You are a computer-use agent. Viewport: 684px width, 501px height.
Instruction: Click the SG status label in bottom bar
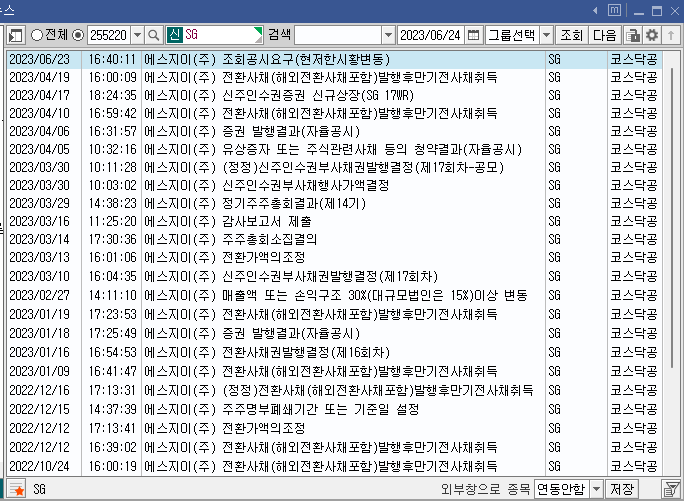tap(39, 489)
